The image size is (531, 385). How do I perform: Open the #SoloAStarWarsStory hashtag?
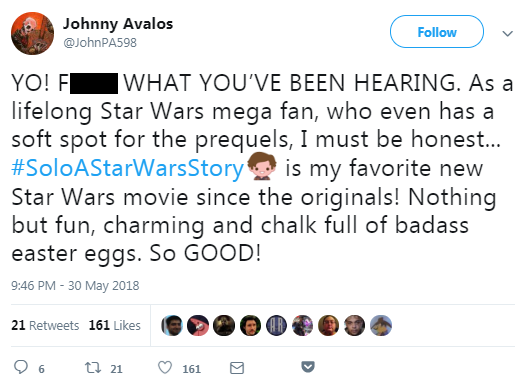coord(127,168)
